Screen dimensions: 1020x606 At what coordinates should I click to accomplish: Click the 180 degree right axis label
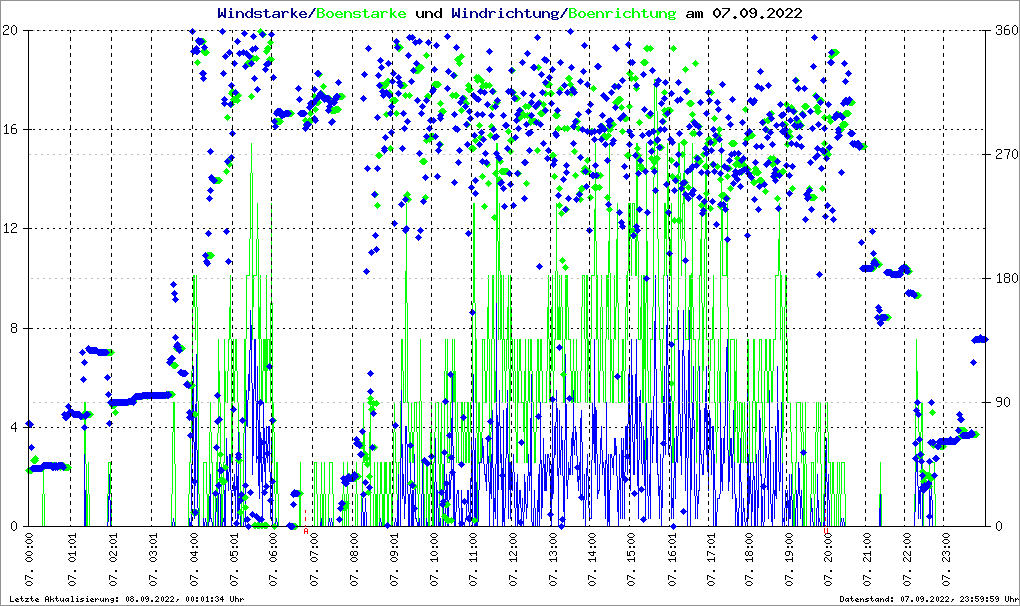click(x=1004, y=278)
